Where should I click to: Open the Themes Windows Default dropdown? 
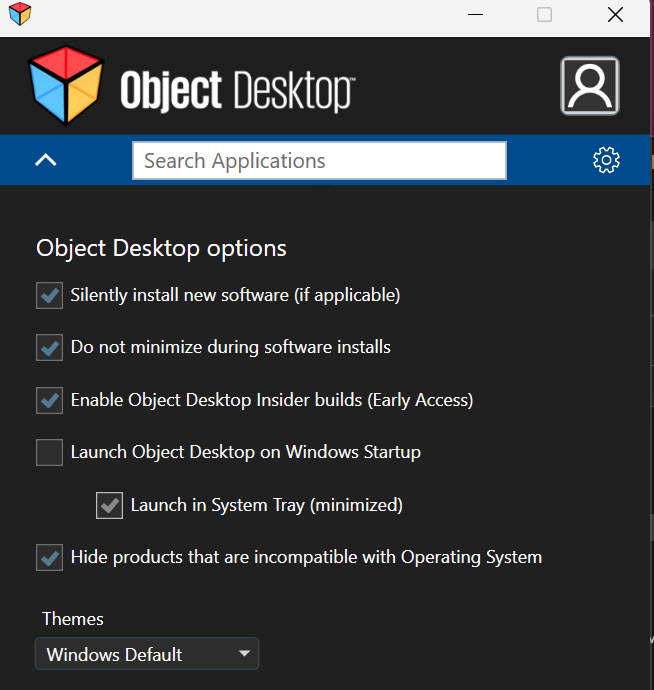tap(147, 654)
